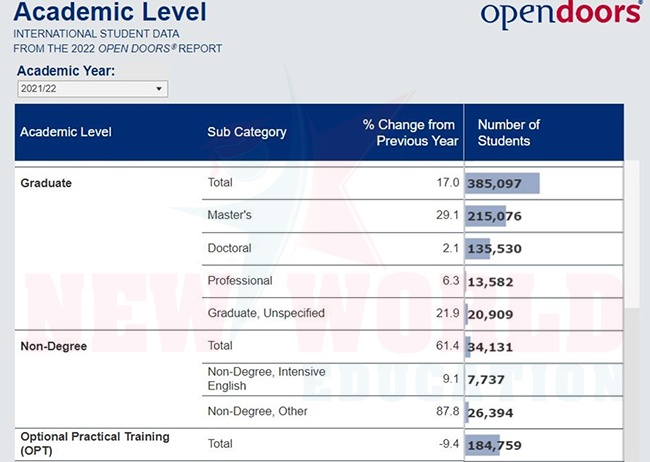Click the Sub Category column header
Screen dimensions: 650x462
(x=246, y=132)
